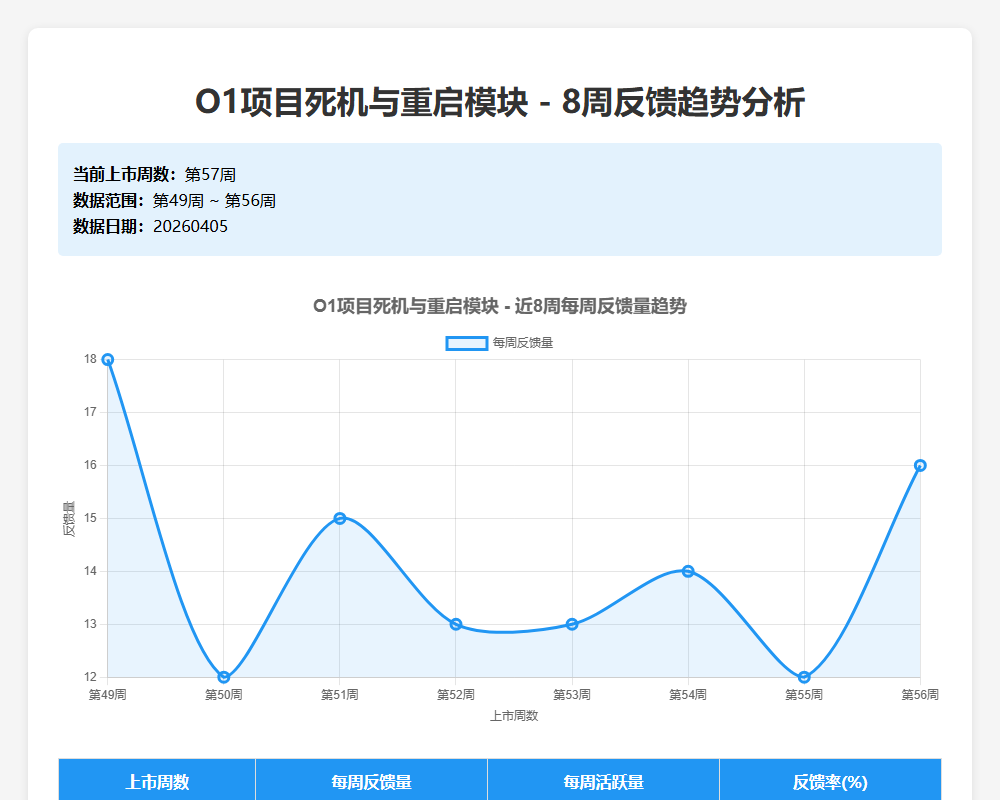This screenshot has width=1000, height=800.
Task: Click the 第53周 data point at 13
Action: [x=572, y=624]
